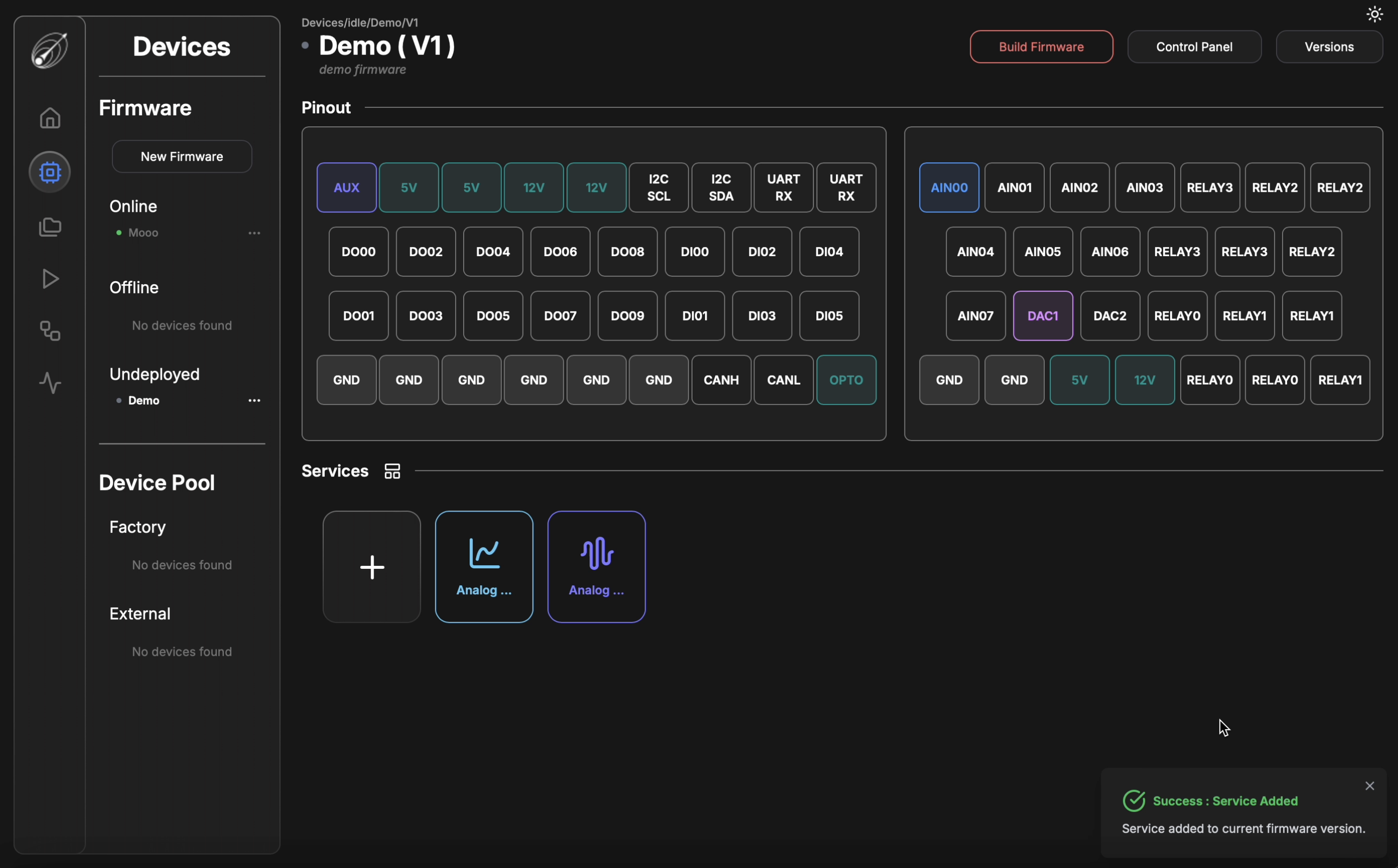Open options menu for Demo firmware
The height and width of the screenshot is (868, 1398).
[x=254, y=401]
